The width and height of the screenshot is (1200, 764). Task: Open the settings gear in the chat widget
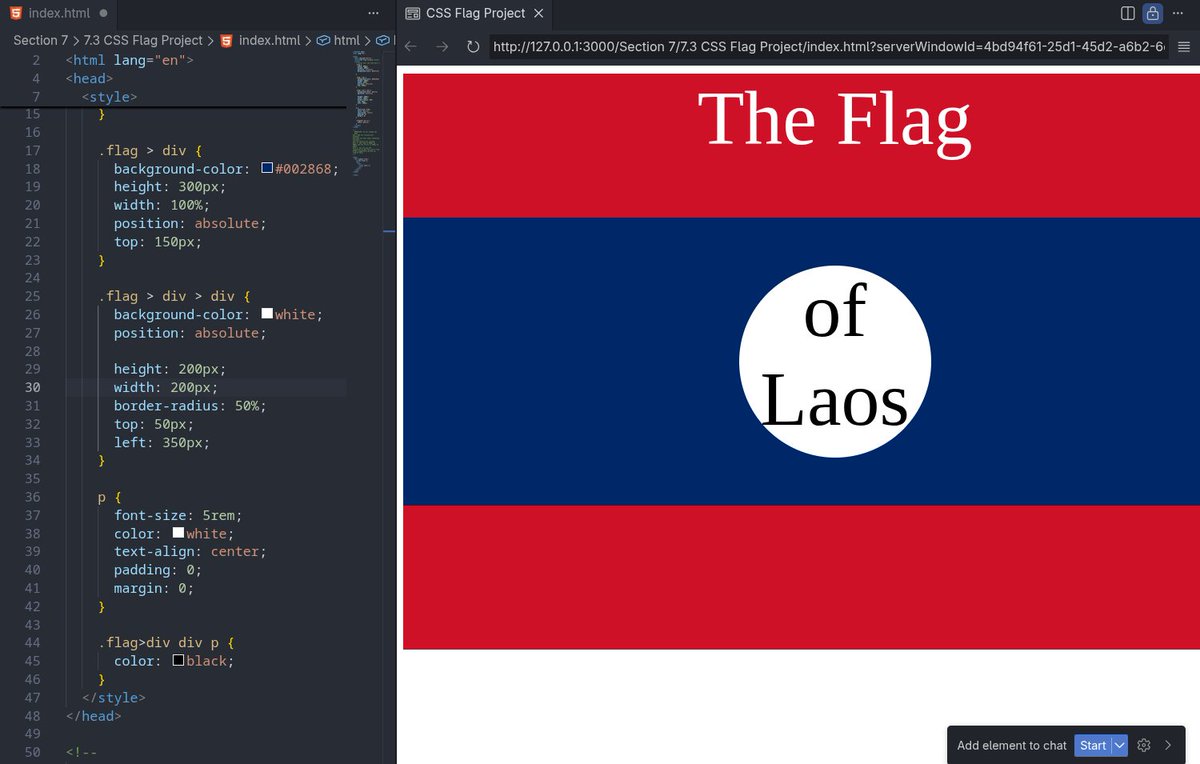pos(1144,745)
